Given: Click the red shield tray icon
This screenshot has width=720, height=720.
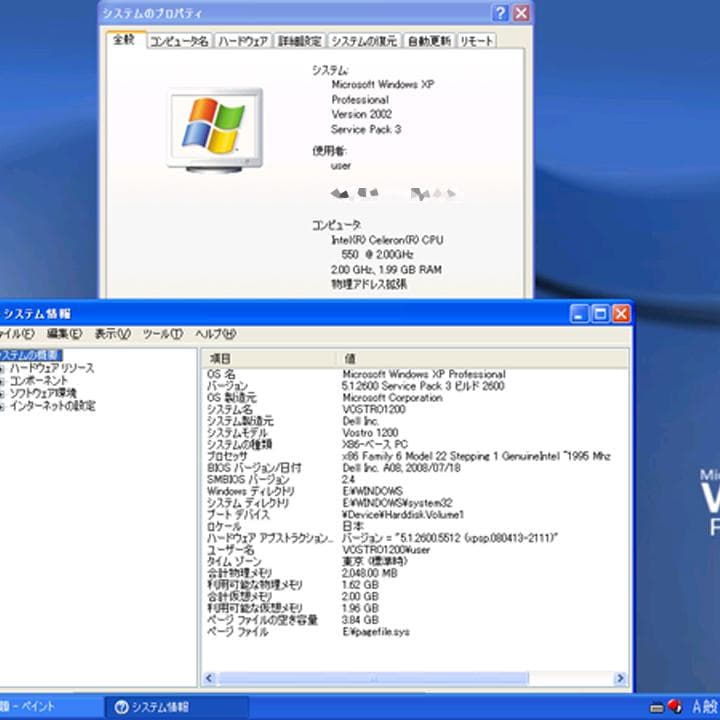Looking at the screenshot, I should (674, 707).
